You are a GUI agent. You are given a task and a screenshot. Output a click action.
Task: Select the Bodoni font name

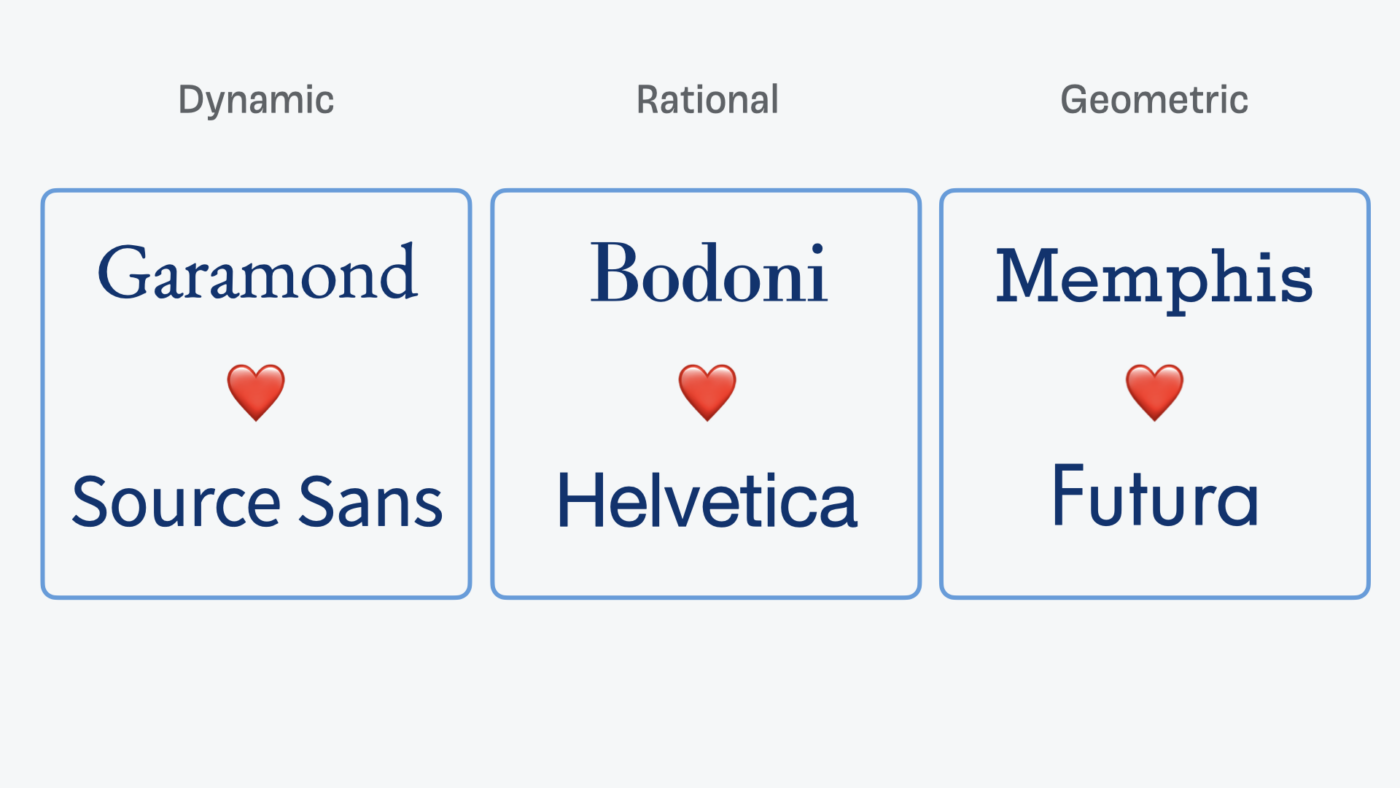[708, 272]
